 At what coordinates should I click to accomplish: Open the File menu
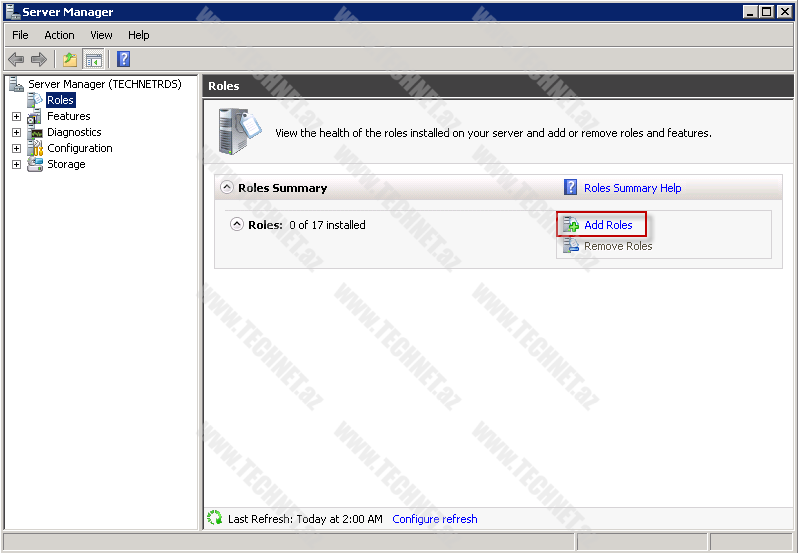point(20,35)
